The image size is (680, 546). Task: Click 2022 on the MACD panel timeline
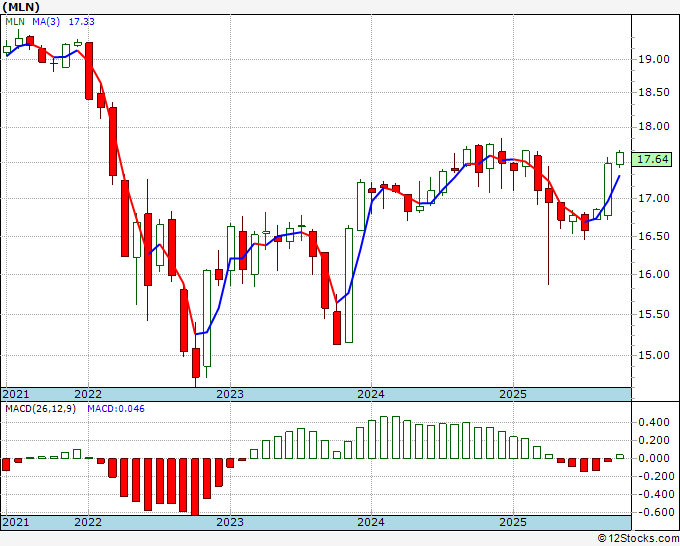pyautogui.click(x=88, y=522)
